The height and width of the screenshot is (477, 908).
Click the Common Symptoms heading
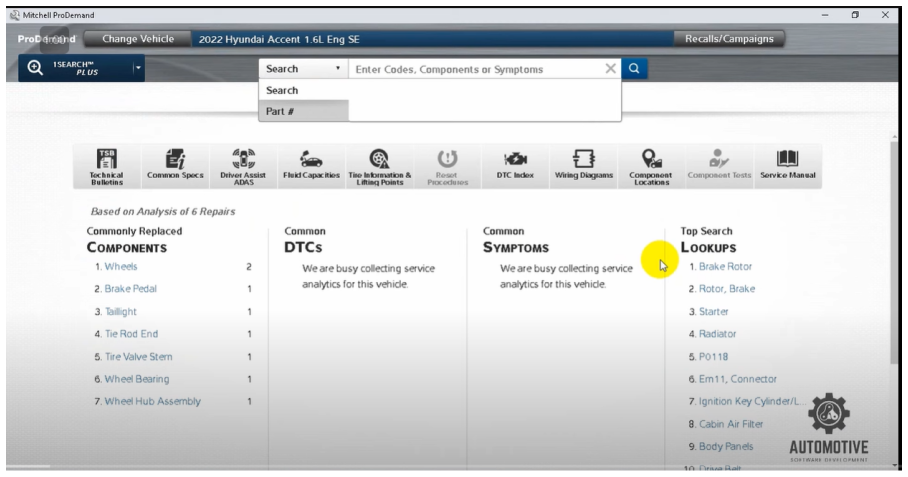pos(515,239)
